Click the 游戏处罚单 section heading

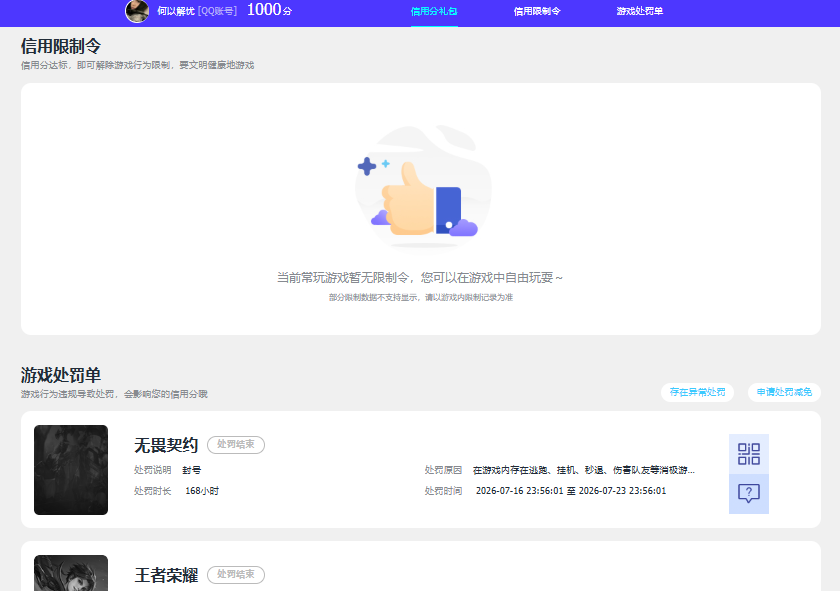click(x=61, y=375)
